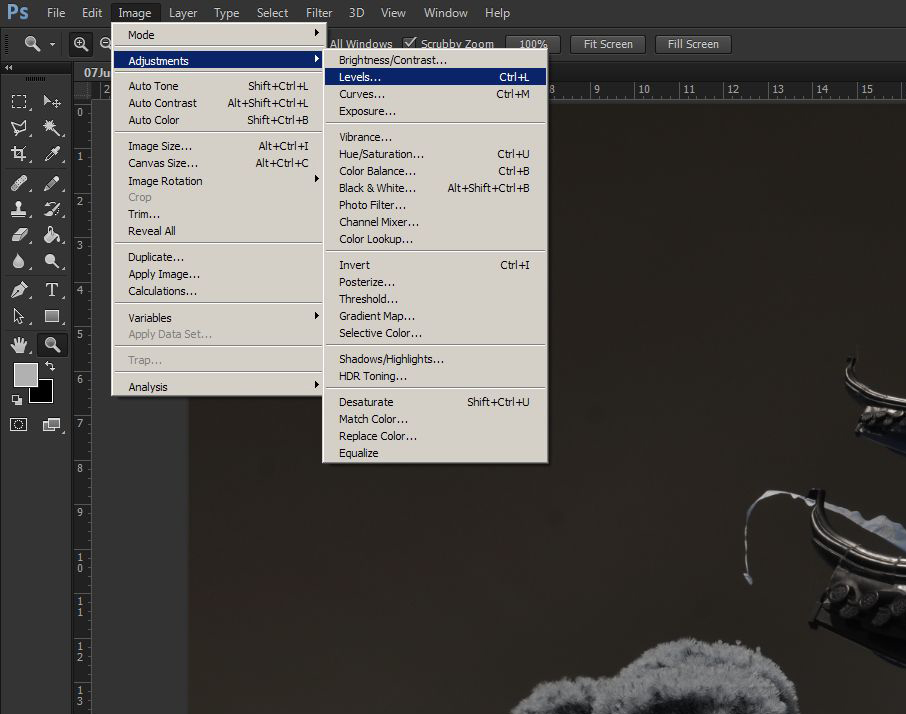Choose Brightness/Contrast adjustment
This screenshot has height=714, width=906.
click(435, 60)
